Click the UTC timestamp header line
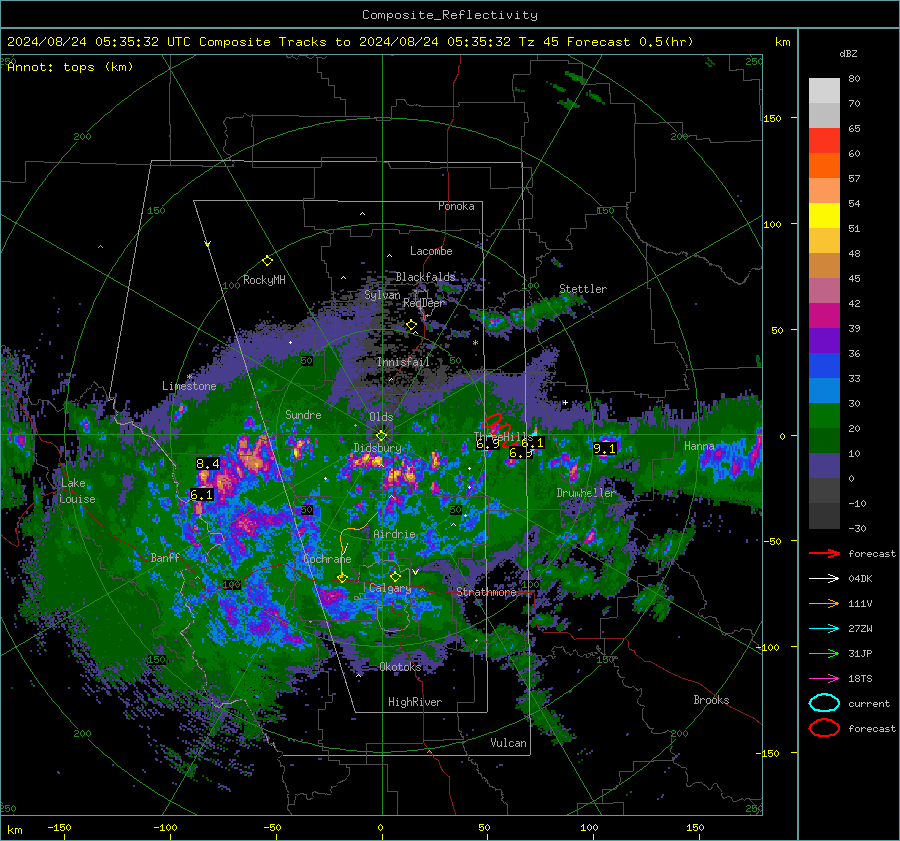Viewport: 900px width, 841px height. coord(350,42)
